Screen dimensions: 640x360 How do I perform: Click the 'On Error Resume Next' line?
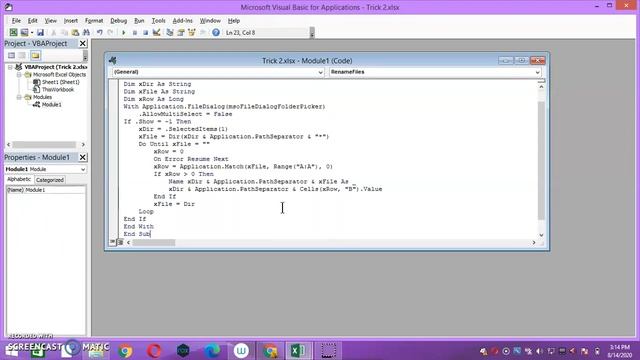tap(191, 159)
